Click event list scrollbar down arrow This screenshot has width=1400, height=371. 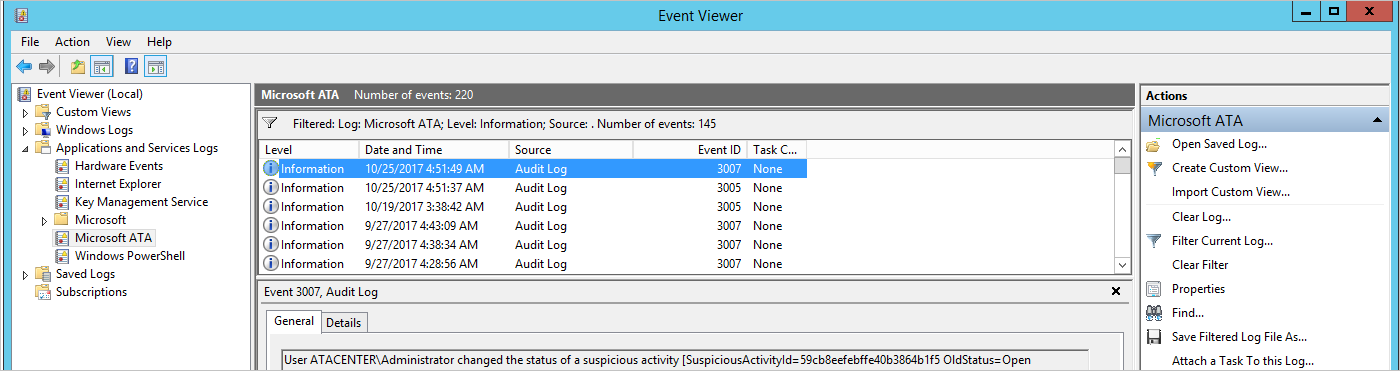pyautogui.click(x=1122, y=265)
